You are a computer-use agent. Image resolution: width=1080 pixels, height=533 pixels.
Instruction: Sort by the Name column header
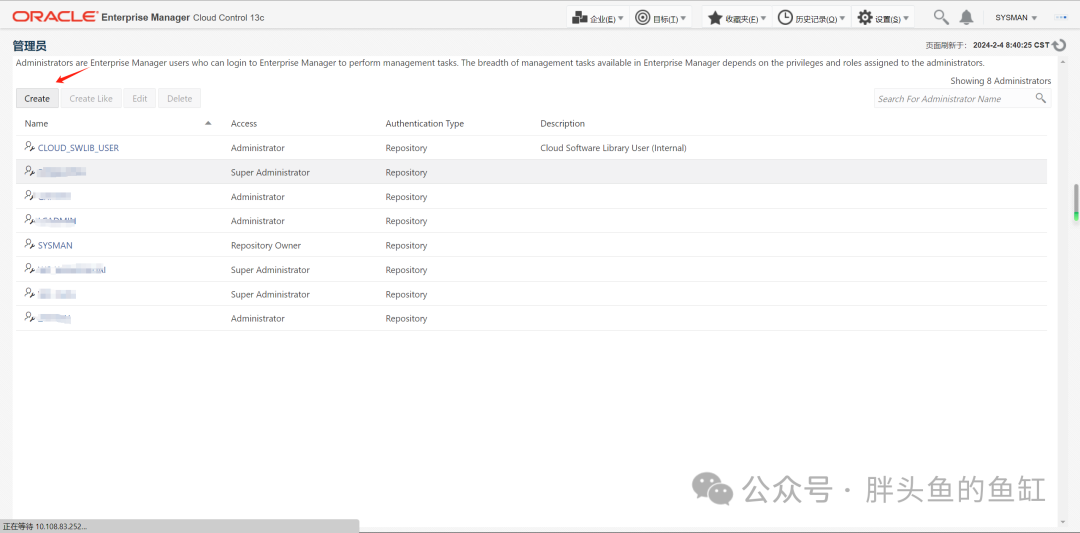pos(37,123)
